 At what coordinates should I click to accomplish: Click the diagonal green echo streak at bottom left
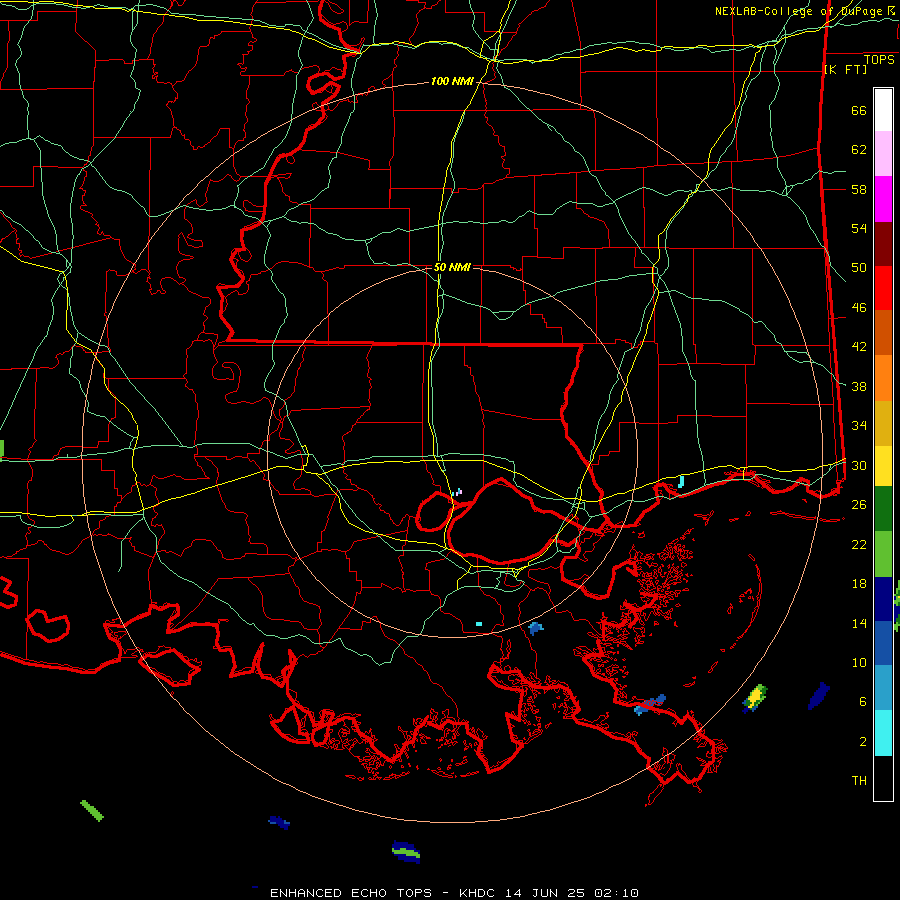click(92, 810)
